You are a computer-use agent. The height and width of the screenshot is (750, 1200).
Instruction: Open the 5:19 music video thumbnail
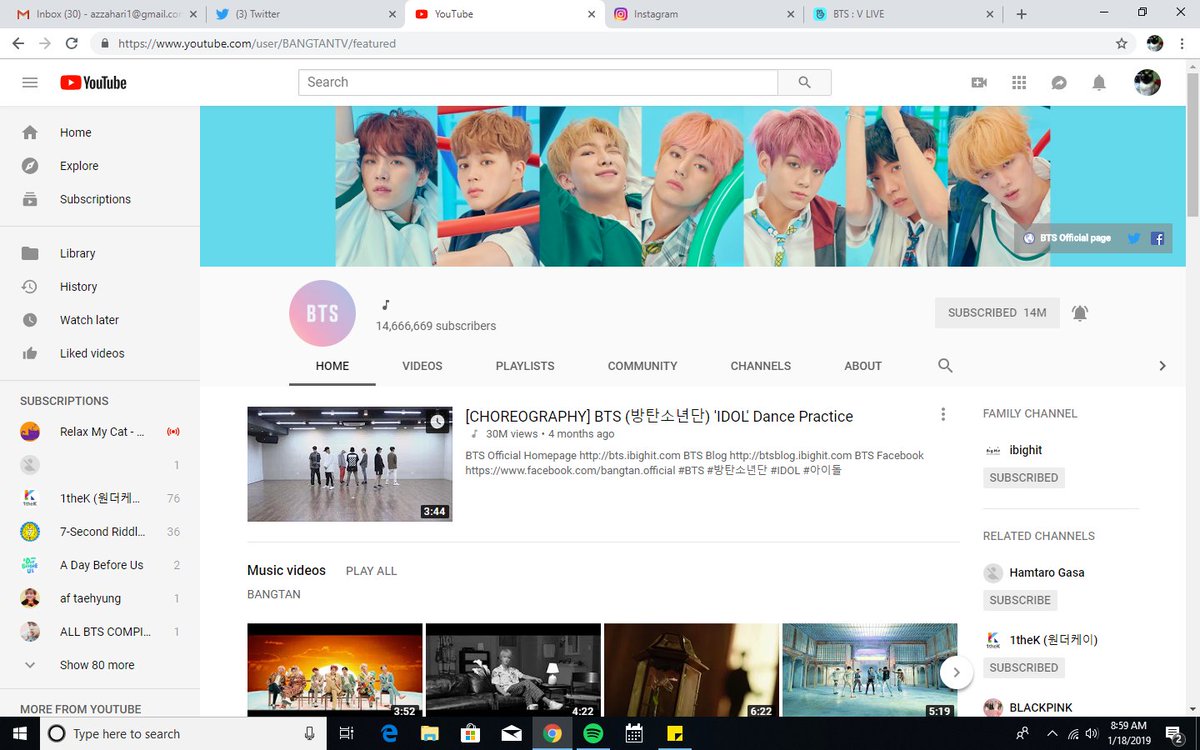coord(869,670)
